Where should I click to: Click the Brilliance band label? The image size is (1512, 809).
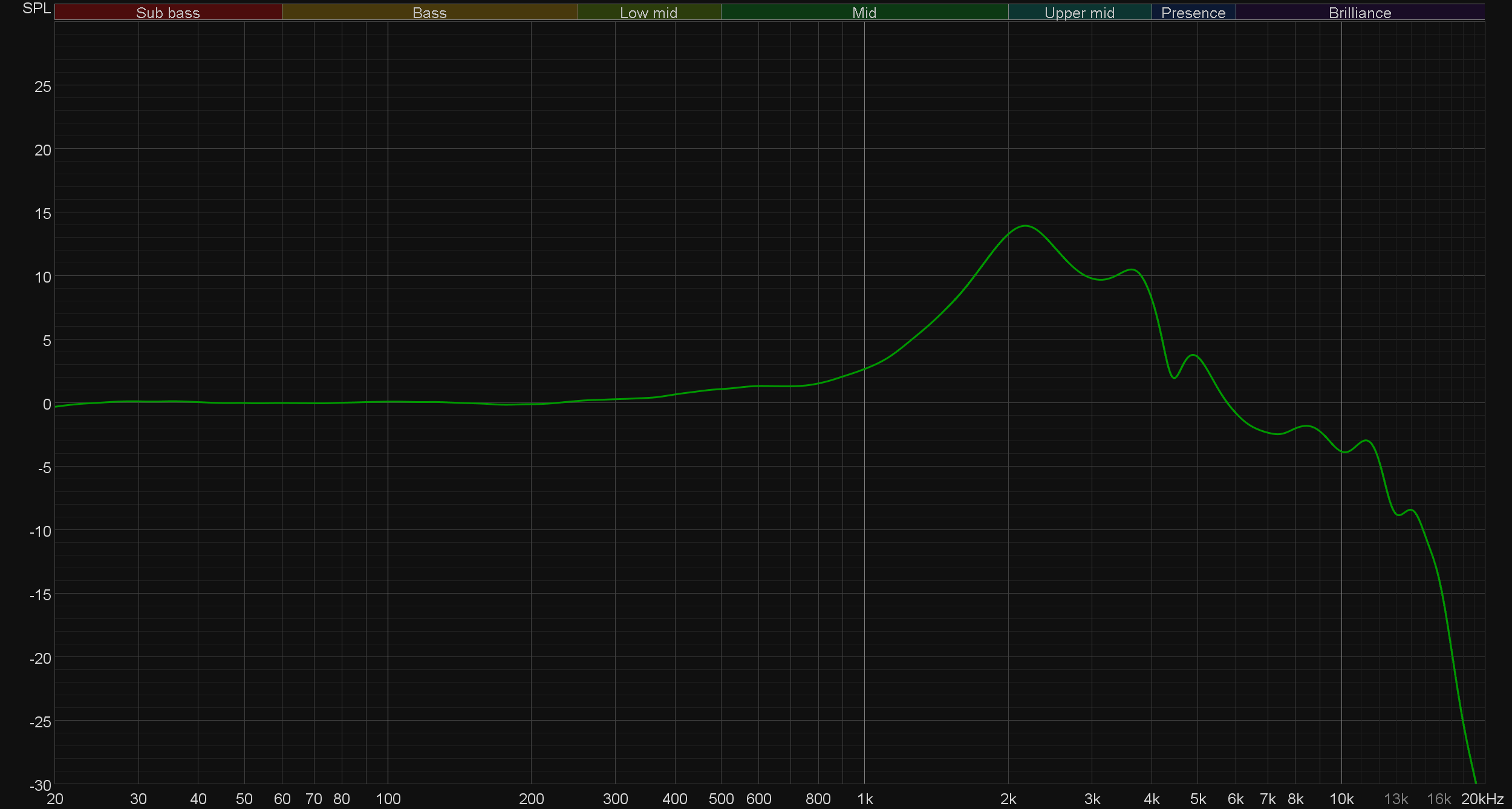click(1360, 13)
